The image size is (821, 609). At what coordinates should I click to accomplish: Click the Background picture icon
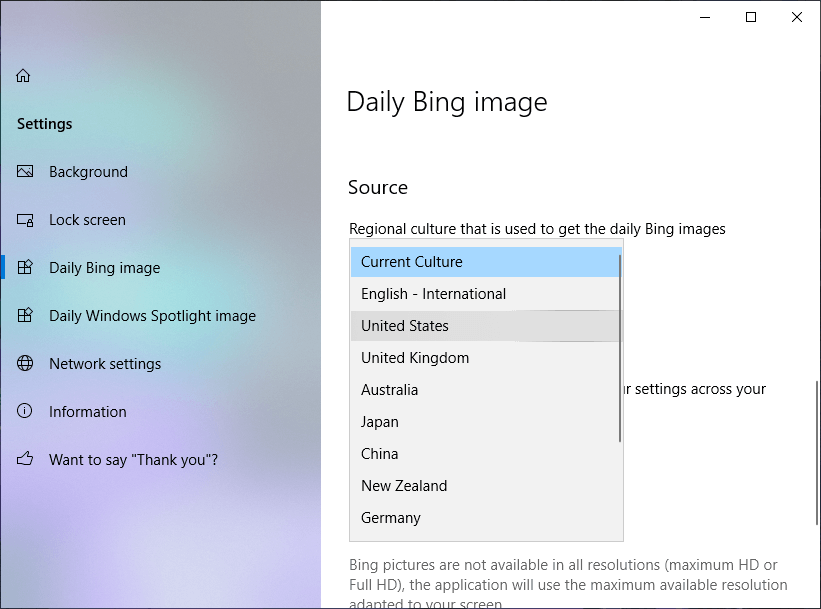coord(26,172)
